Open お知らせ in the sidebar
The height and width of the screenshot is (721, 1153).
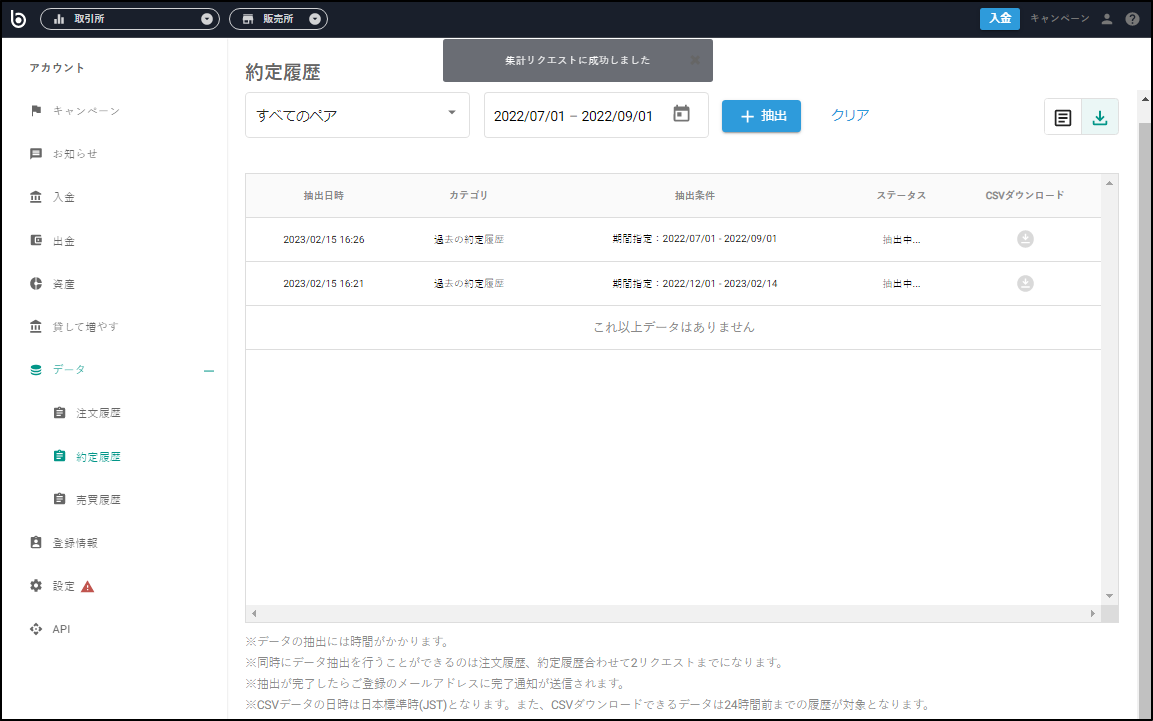(75, 154)
